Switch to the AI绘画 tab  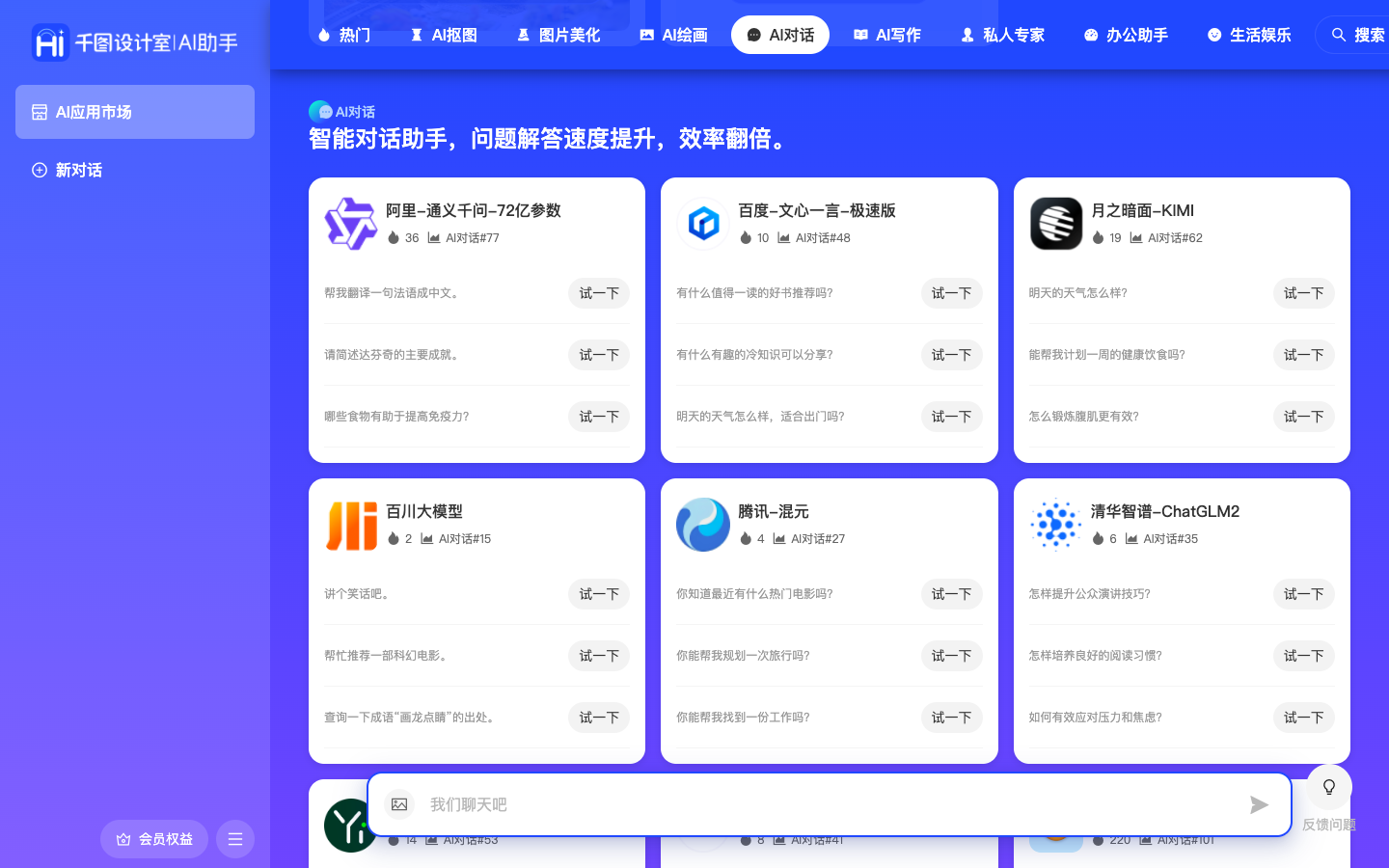click(x=674, y=35)
